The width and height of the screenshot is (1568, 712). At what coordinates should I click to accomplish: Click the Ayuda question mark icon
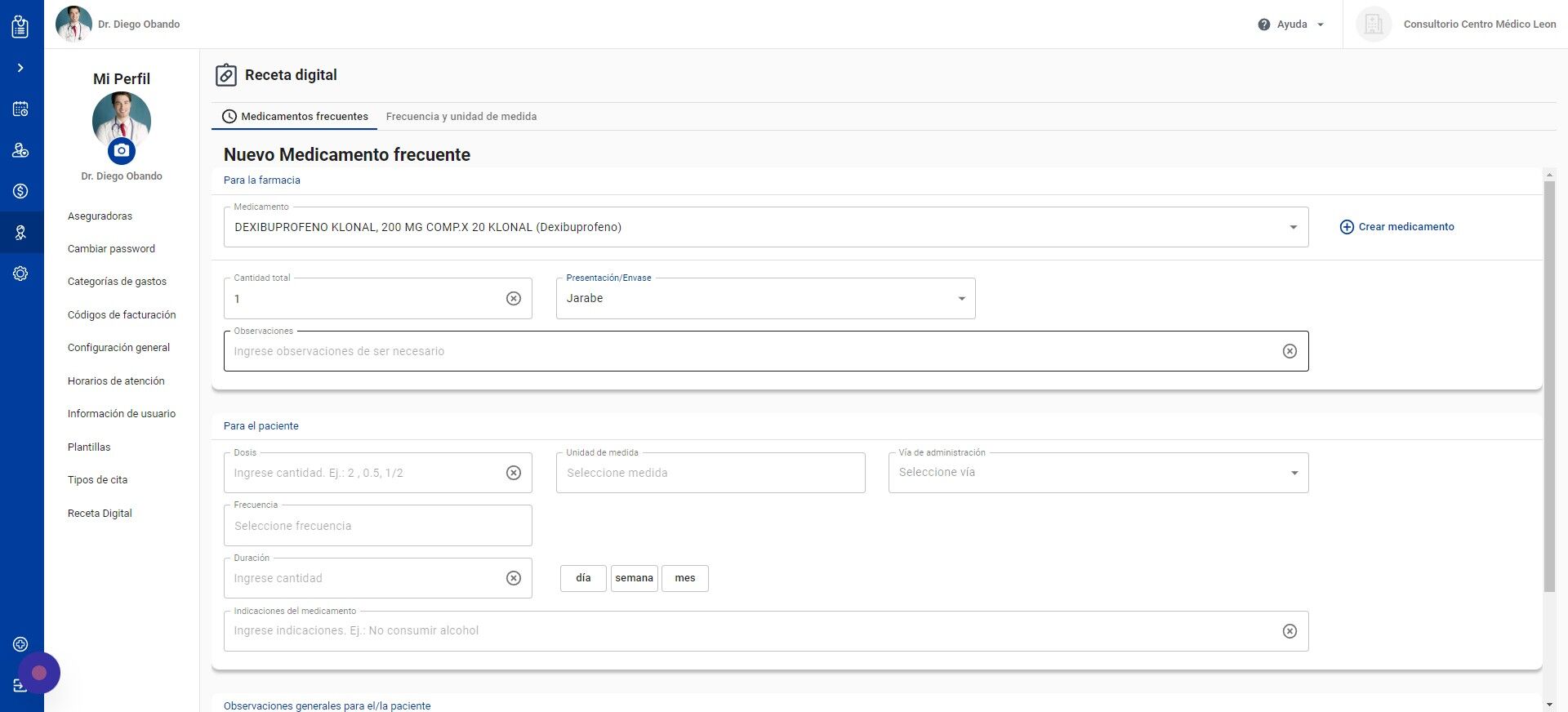point(1264,24)
